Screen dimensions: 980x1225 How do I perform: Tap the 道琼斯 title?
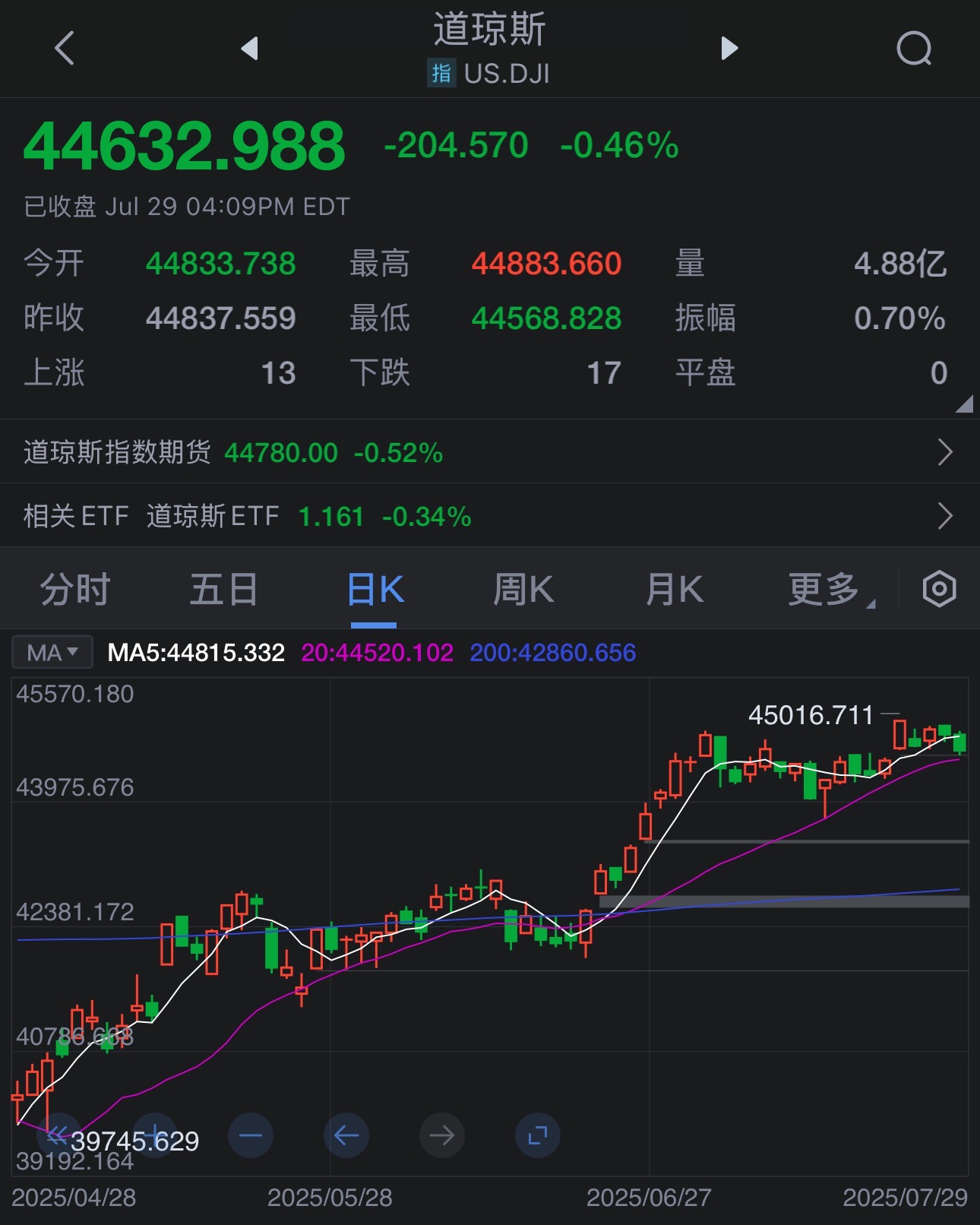(490, 29)
